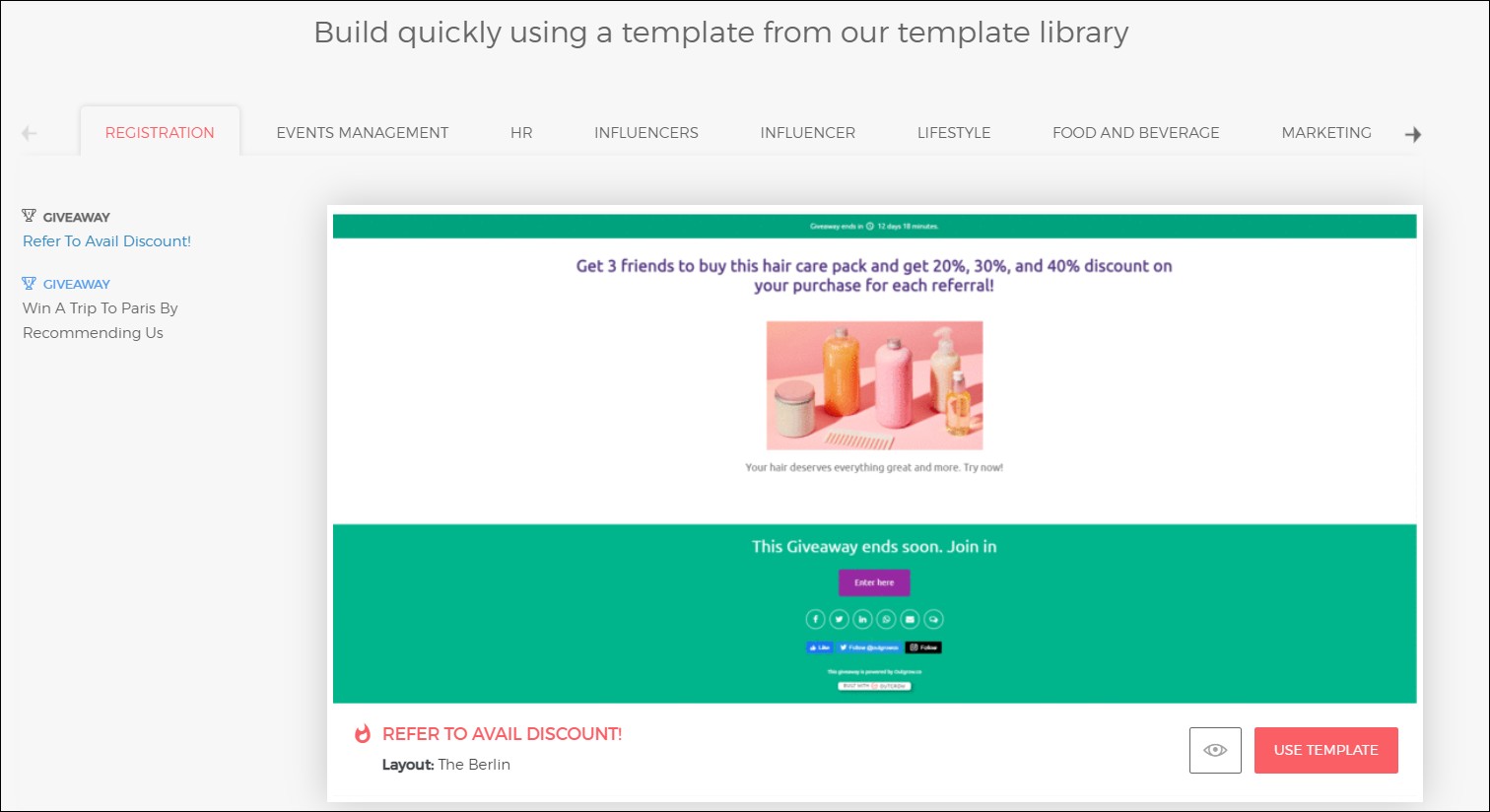Image resolution: width=1490 pixels, height=812 pixels.
Task: Click the Facebook share icon in preview
Action: point(815,619)
